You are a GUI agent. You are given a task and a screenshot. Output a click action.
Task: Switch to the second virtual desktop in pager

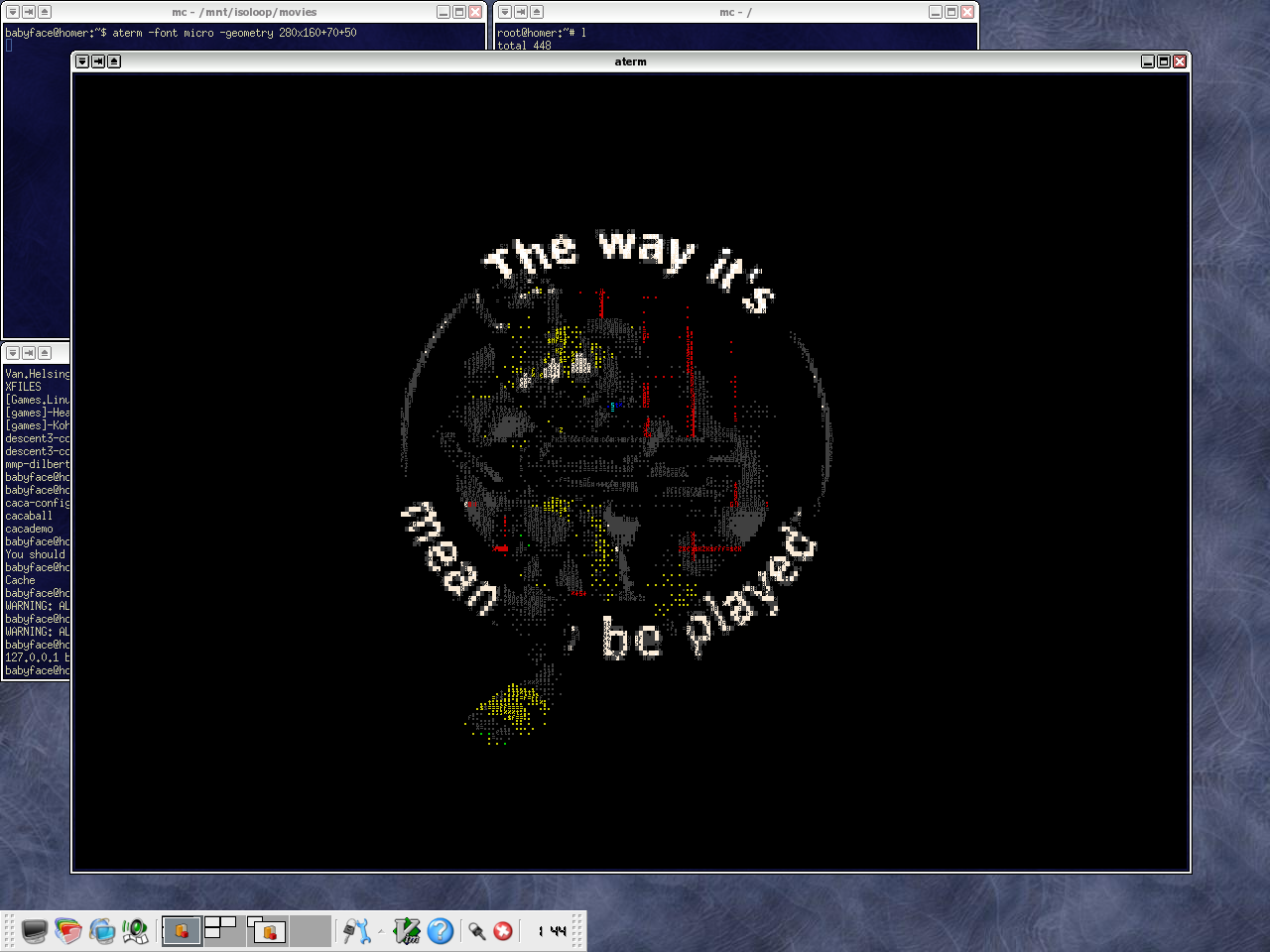(x=225, y=931)
